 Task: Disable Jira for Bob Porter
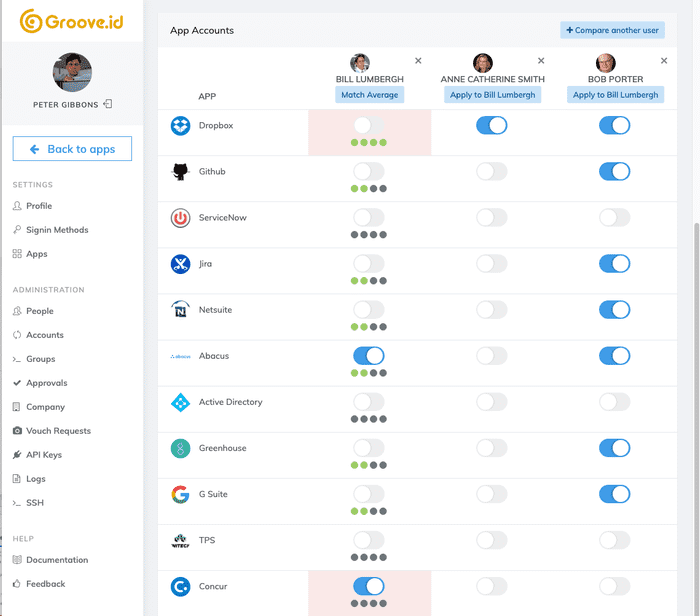(x=614, y=264)
